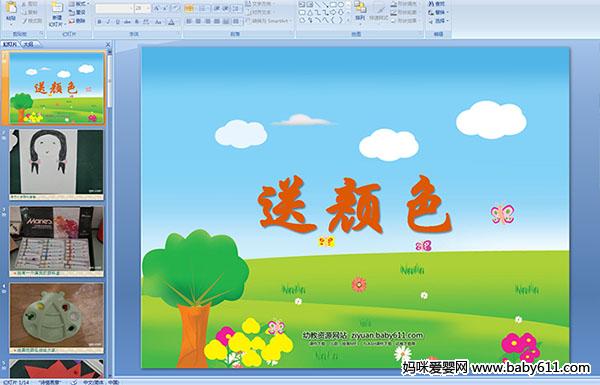Apply bold formatting with the B icon
Image resolution: width=600 pixels, height=385 pixels.
(x=99, y=22)
